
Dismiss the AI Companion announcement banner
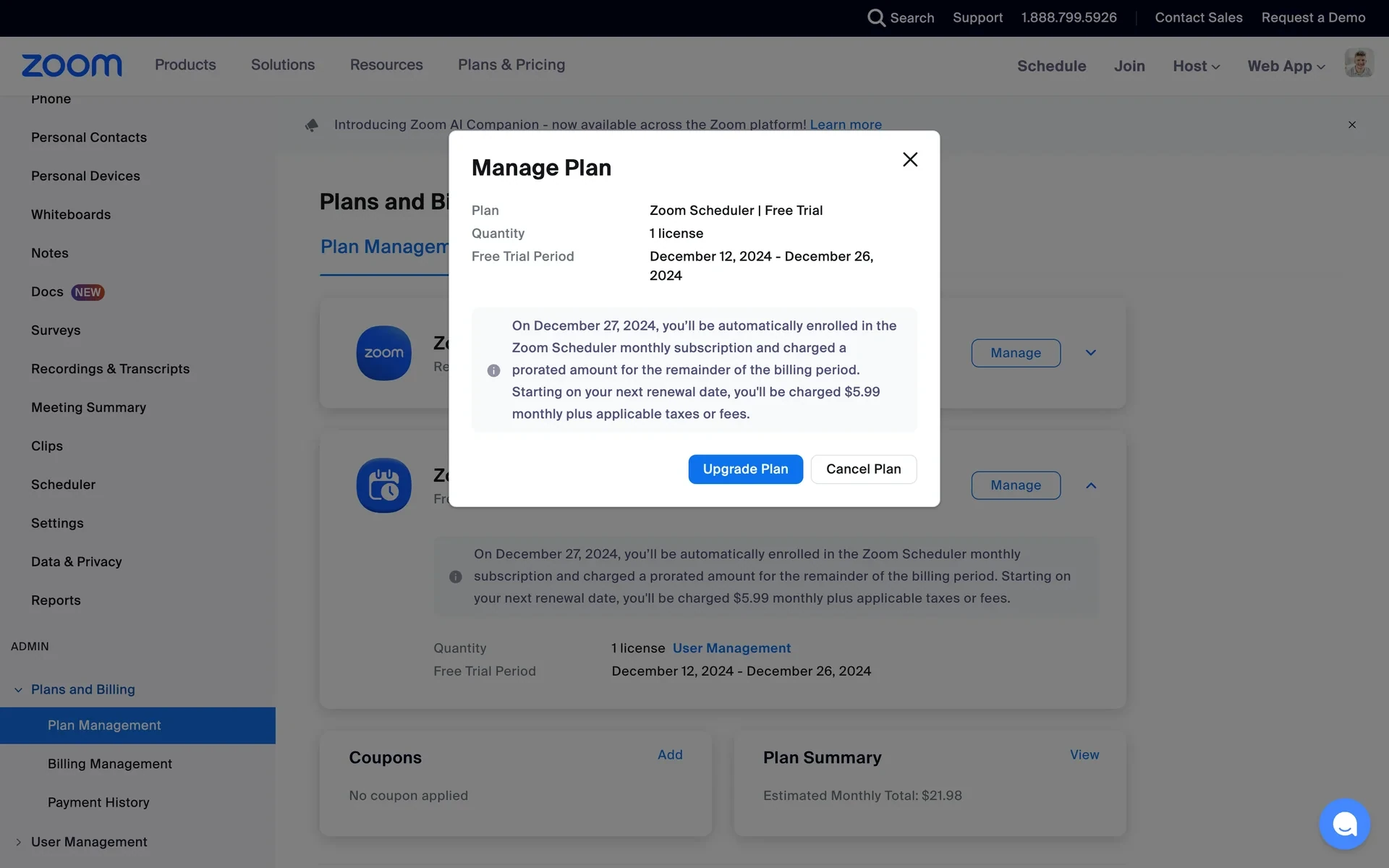point(1351,125)
